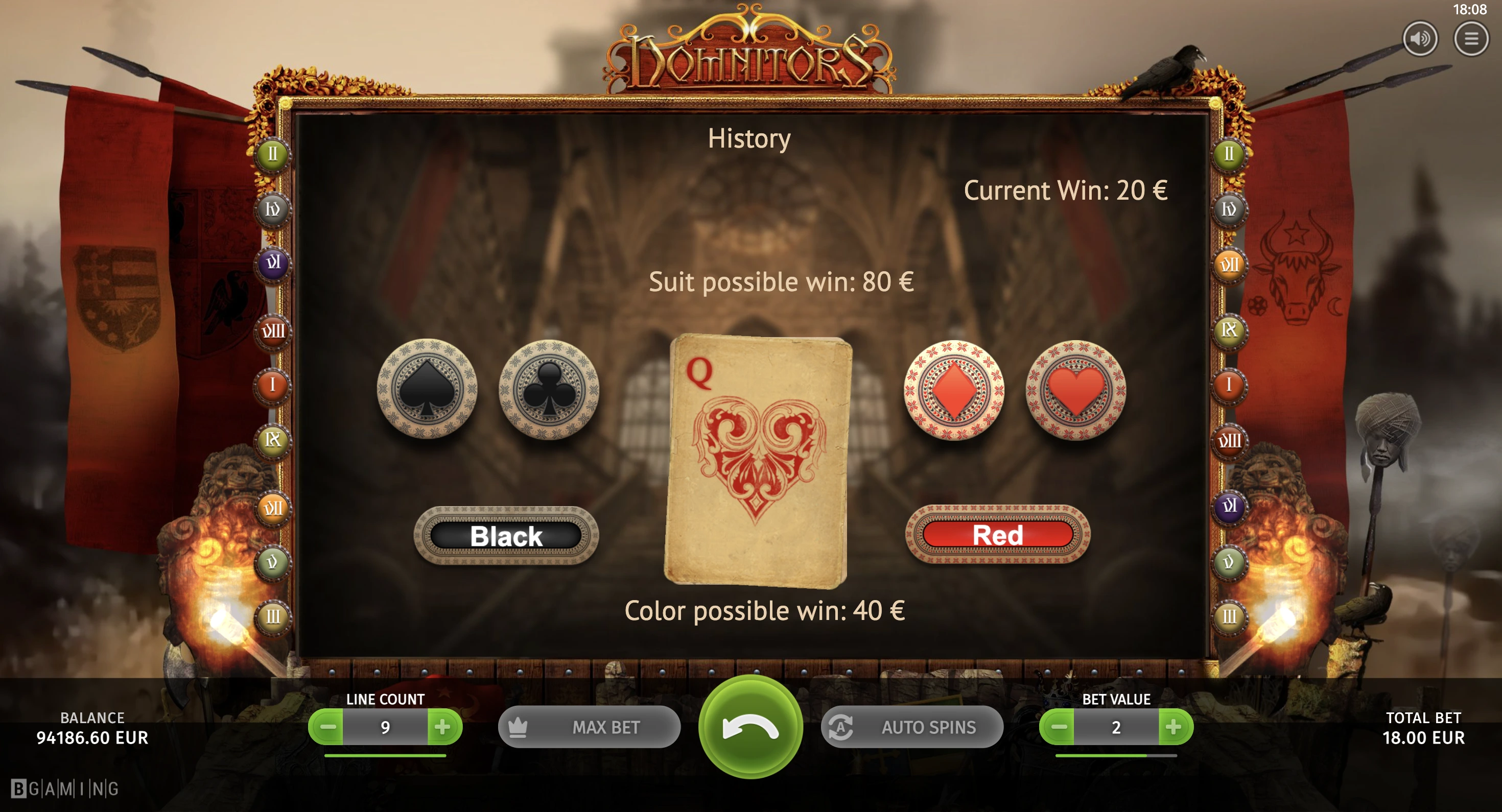
Task: Select payline II marker on left
Action: [x=272, y=154]
